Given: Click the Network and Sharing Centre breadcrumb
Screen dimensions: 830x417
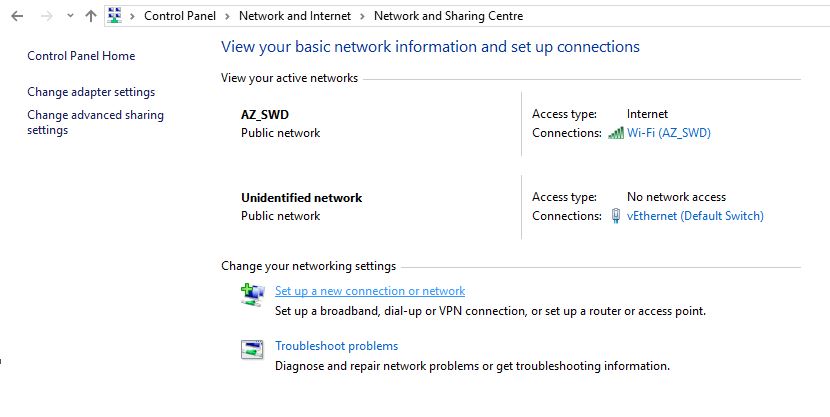Looking at the screenshot, I should (x=448, y=16).
